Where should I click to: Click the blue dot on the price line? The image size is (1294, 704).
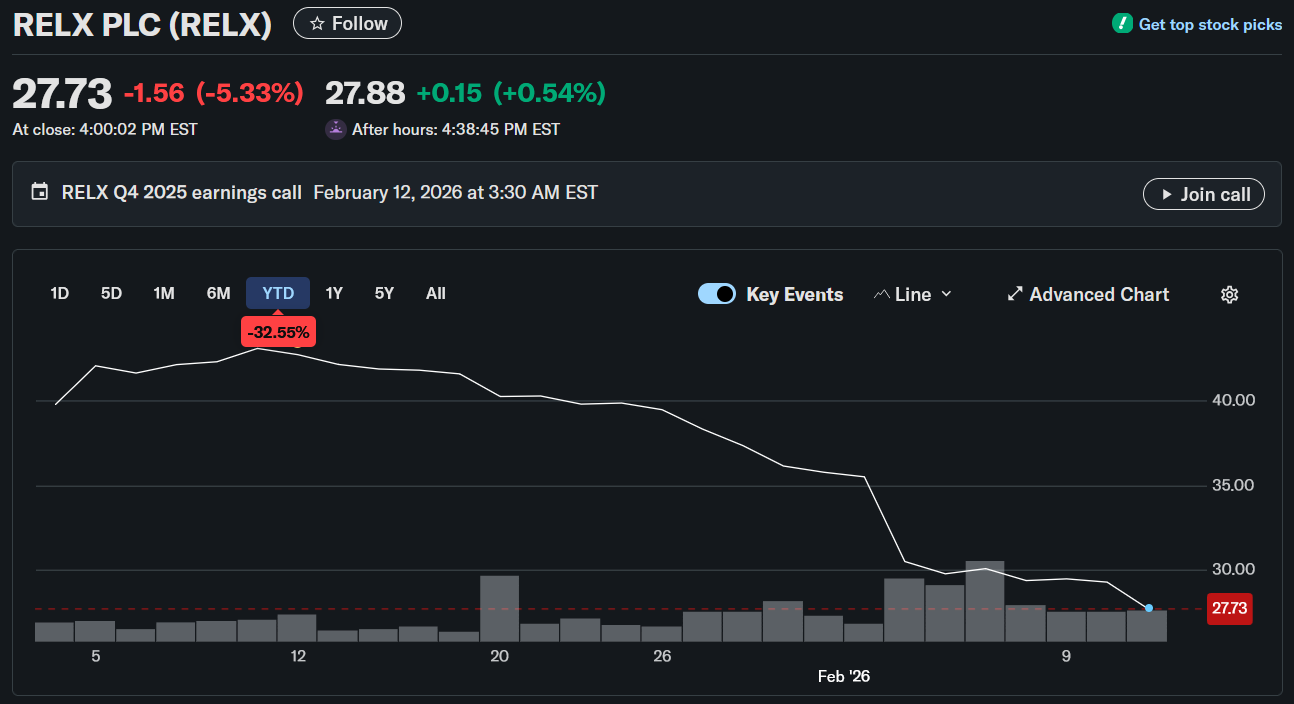(1148, 607)
